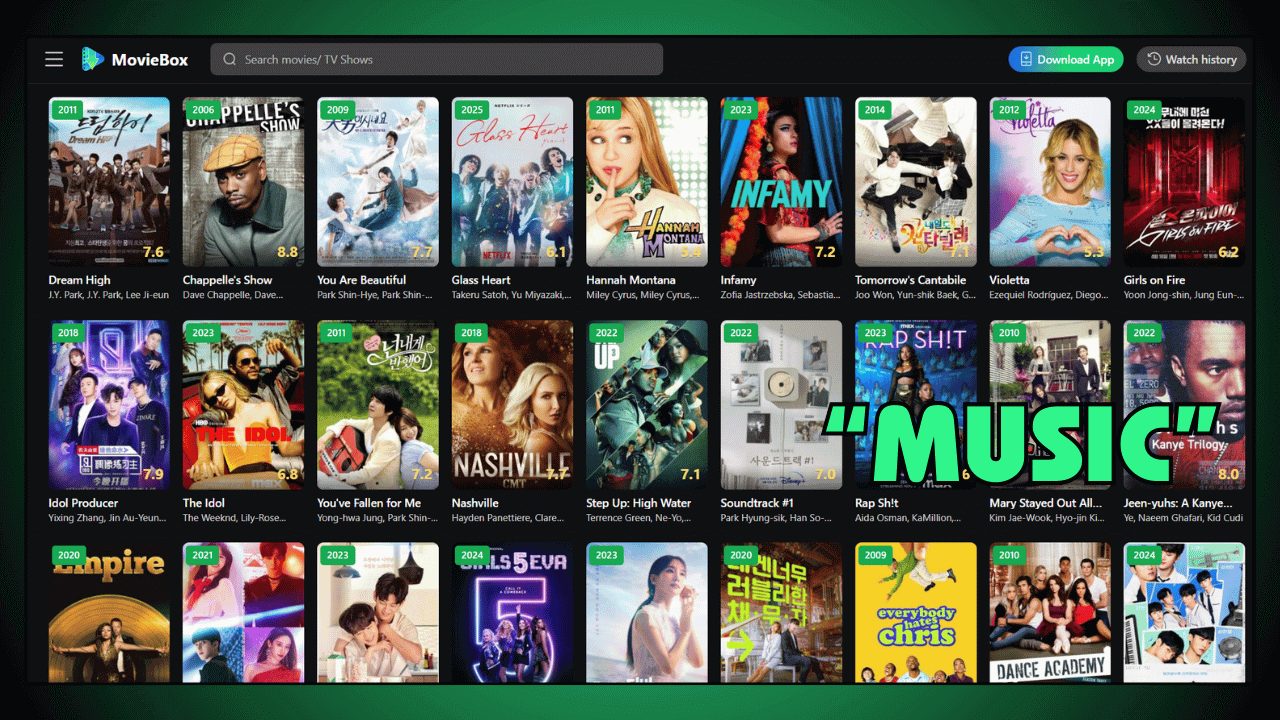Open Watch history
The image size is (1280, 720).
pos(1191,59)
